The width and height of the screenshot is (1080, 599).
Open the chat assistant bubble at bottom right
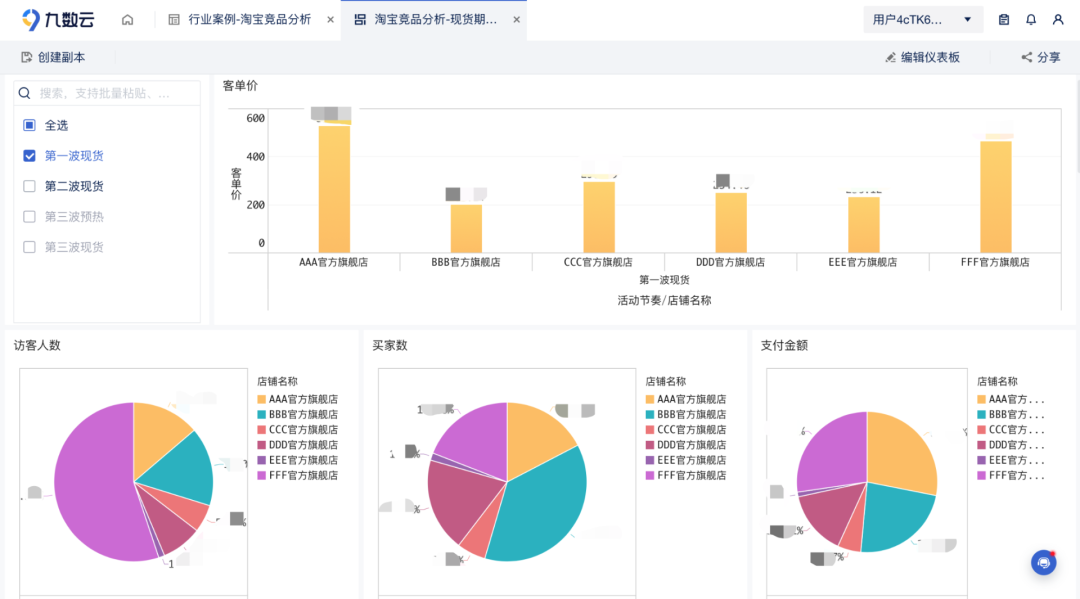point(1043,562)
